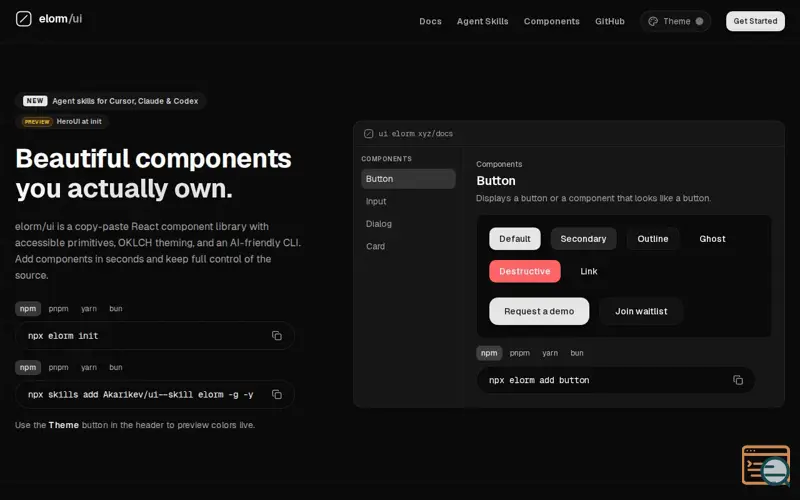The width and height of the screenshot is (800, 500).
Task: Click the NEW Agent skills announcement badge
Action: (x=110, y=101)
